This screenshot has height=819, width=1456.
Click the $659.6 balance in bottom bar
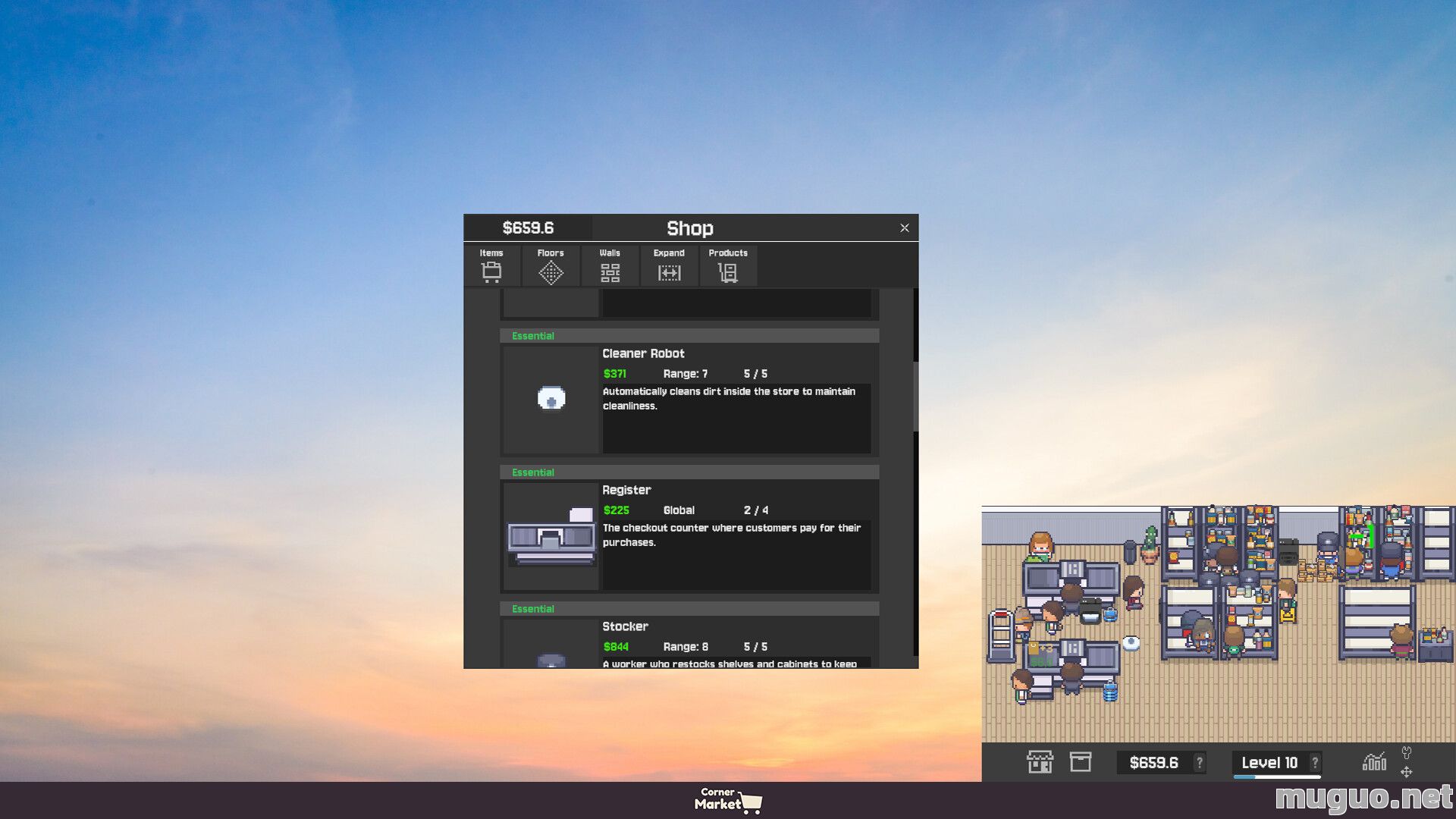pyautogui.click(x=1154, y=763)
